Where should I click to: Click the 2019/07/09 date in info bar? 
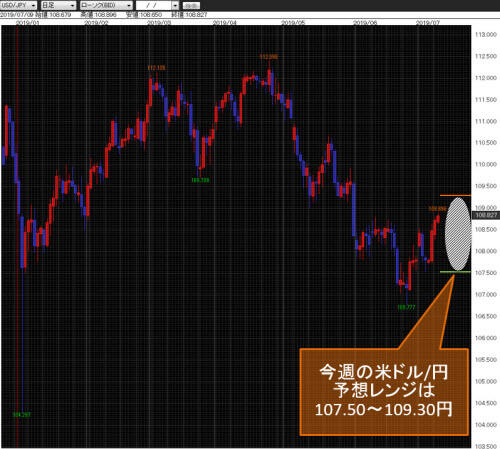pyautogui.click(x=16, y=15)
